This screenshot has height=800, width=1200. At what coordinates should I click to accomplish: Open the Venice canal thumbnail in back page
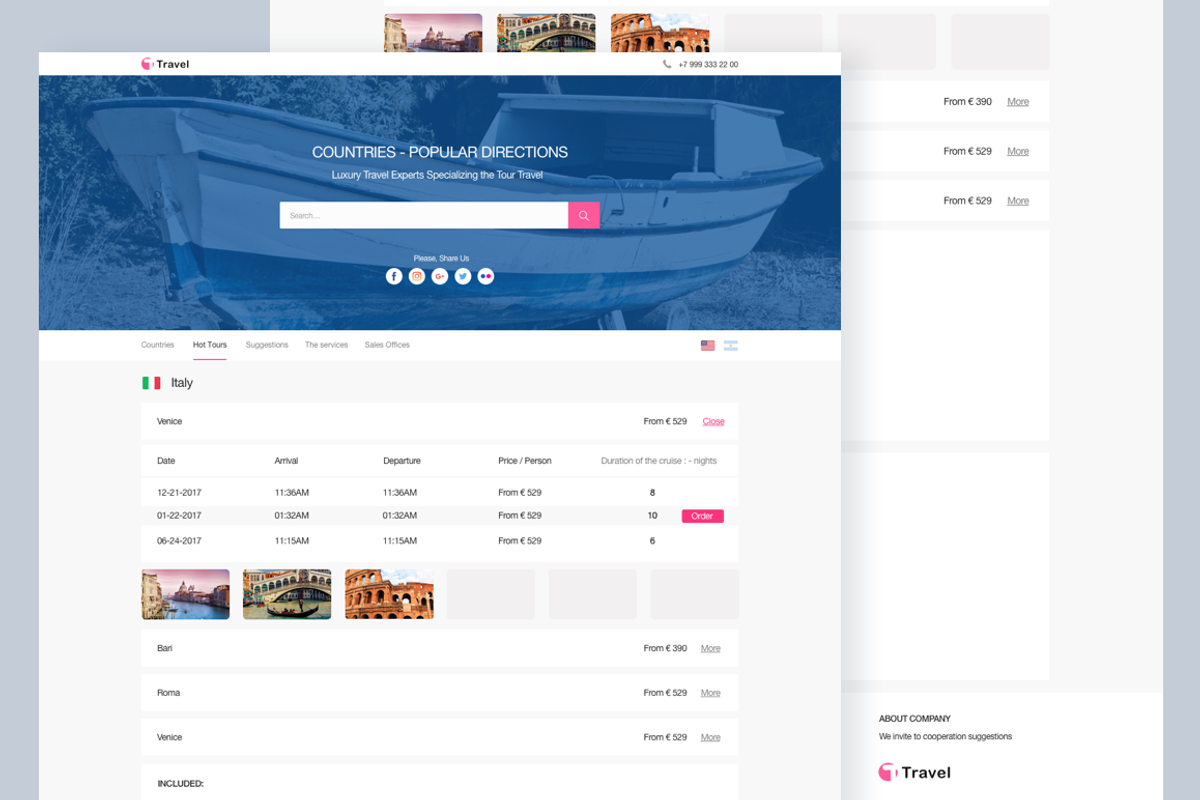(x=433, y=33)
